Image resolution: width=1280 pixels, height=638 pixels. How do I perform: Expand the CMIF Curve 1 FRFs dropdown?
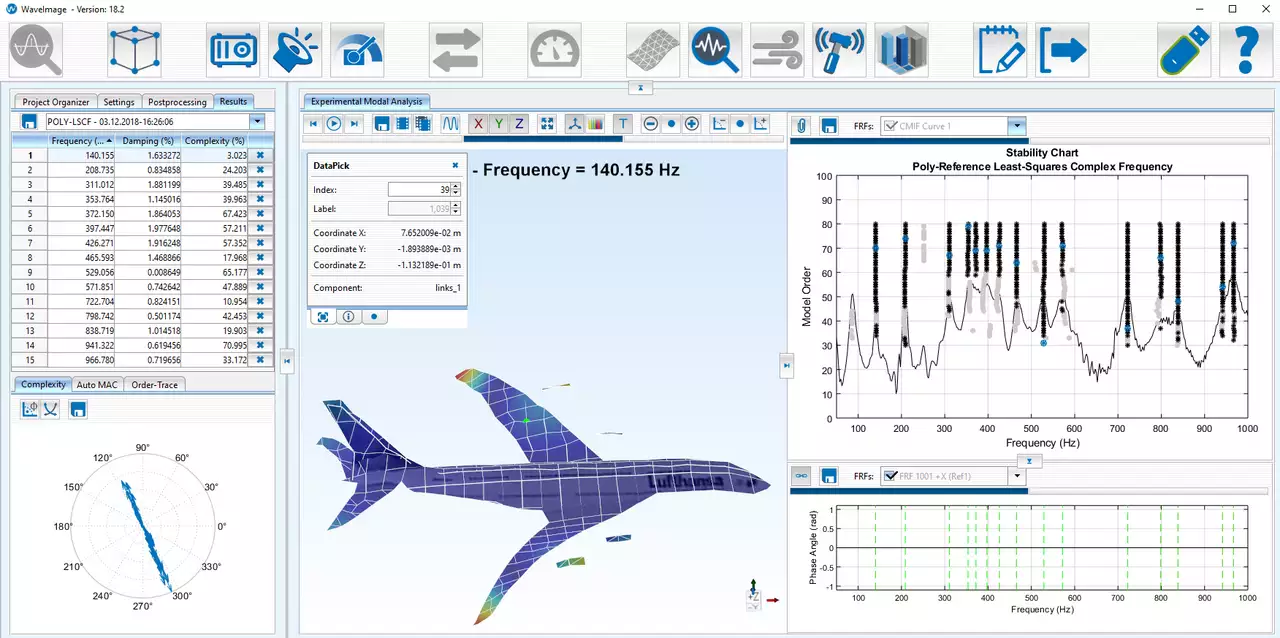coord(1017,126)
